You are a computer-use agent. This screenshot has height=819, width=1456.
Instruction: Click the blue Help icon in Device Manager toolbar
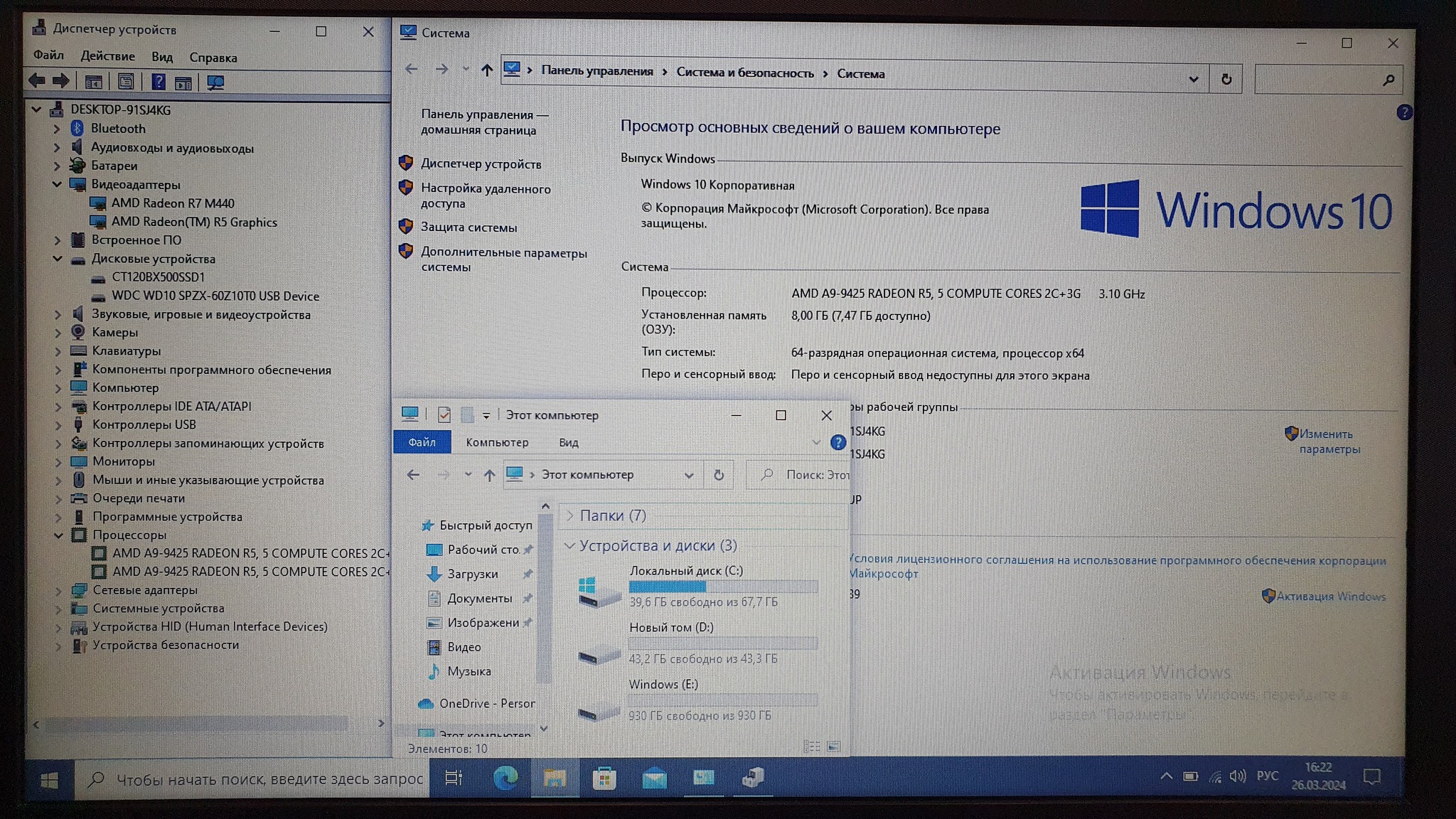[159, 82]
